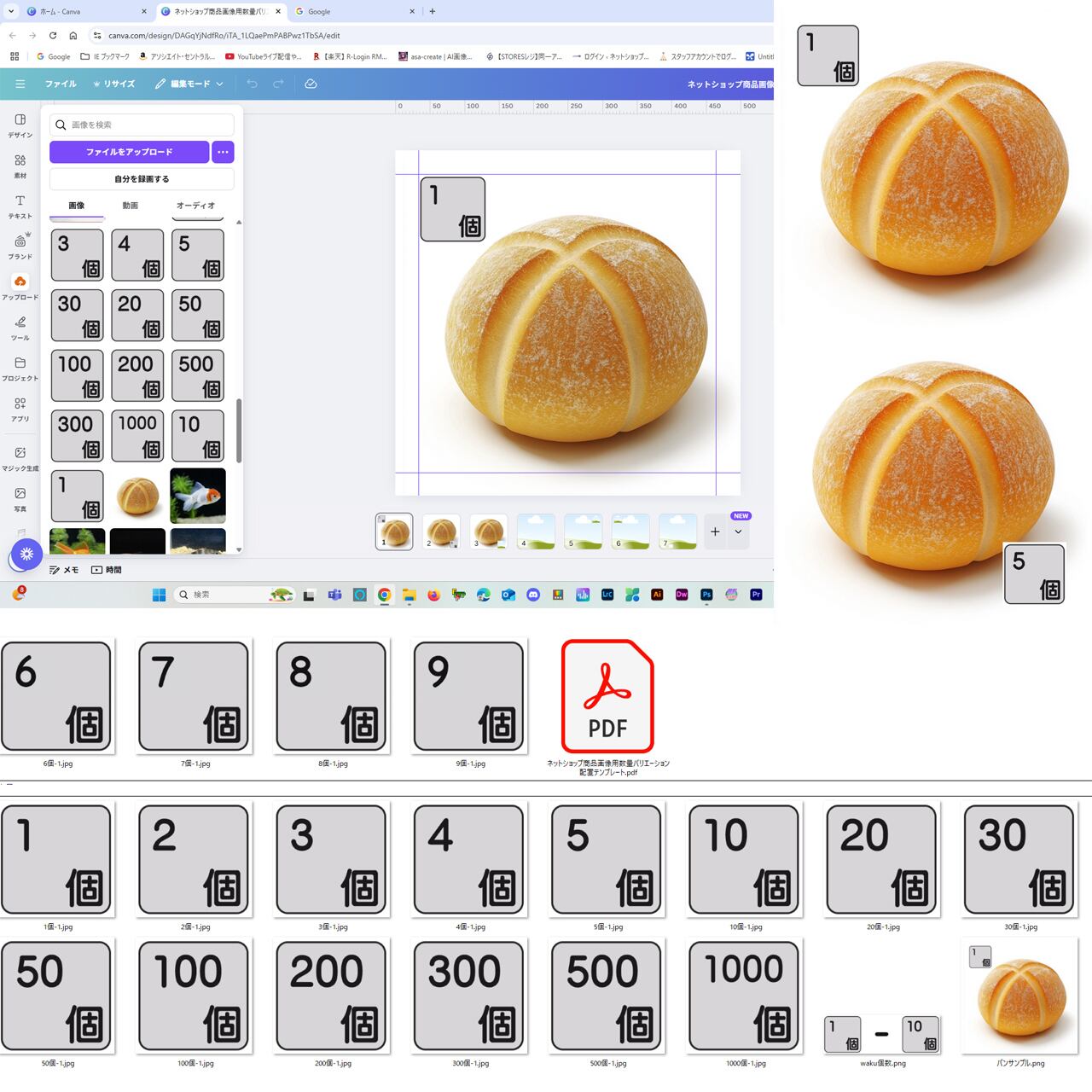Click the 自分を録画する record yourself button
Viewport: 1092px width, 1092px height.
[142, 179]
